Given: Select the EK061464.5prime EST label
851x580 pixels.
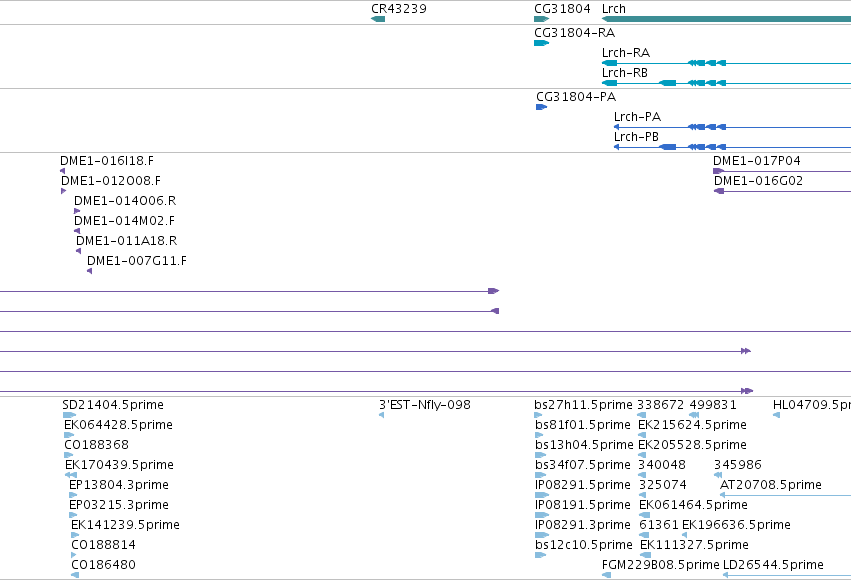Looking at the screenshot, I should click(694, 505).
